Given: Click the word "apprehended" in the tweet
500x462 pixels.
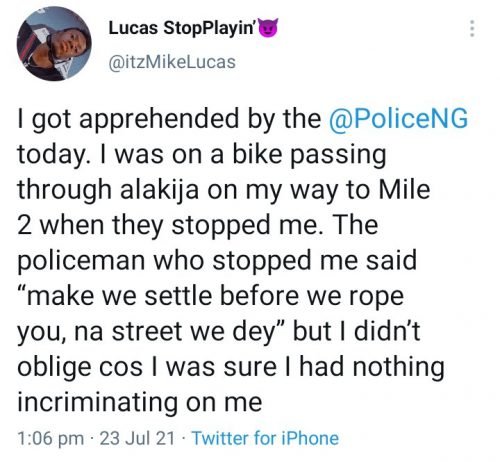Looking at the screenshot, I should pos(159,119).
